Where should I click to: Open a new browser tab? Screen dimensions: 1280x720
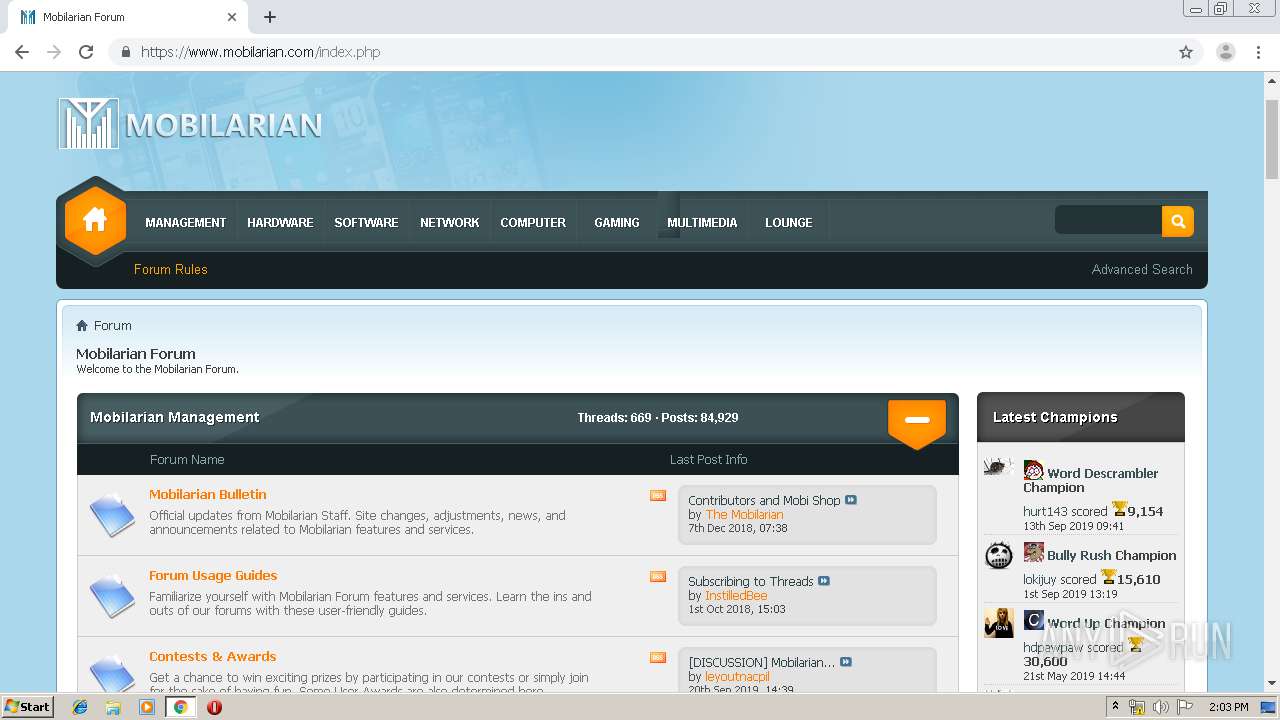tap(270, 17)
